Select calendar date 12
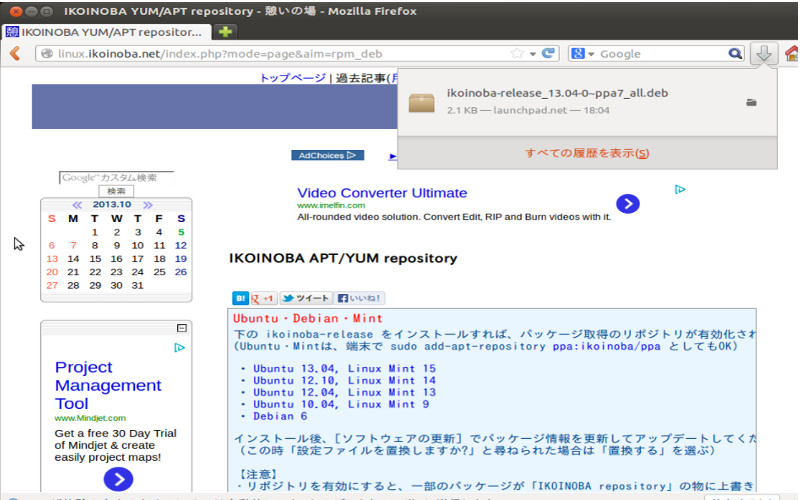Image resolution: width=800 pixels, height=500 pixels. point(181,245)
